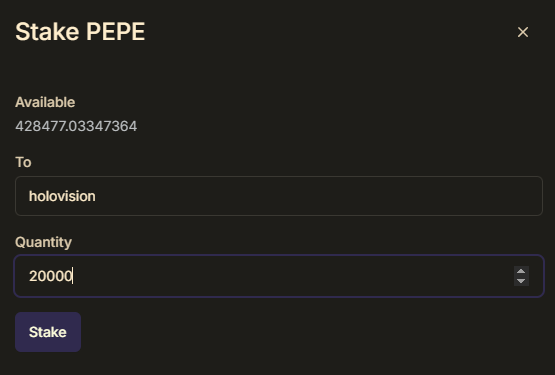Click the Quantity spinner control box
555x375 pixels.
pyautogui.click(x=521, y=276)
